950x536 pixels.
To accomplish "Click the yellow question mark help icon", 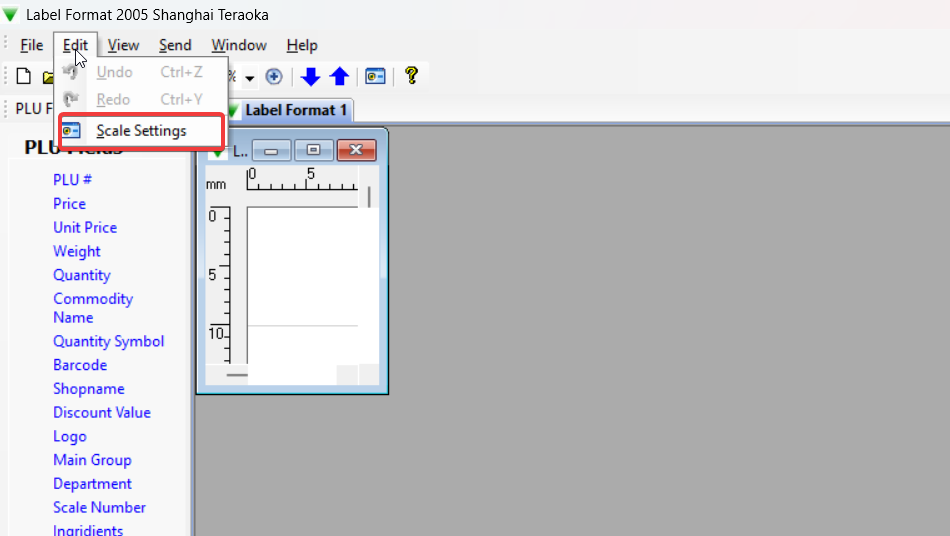I will point(410,76).
